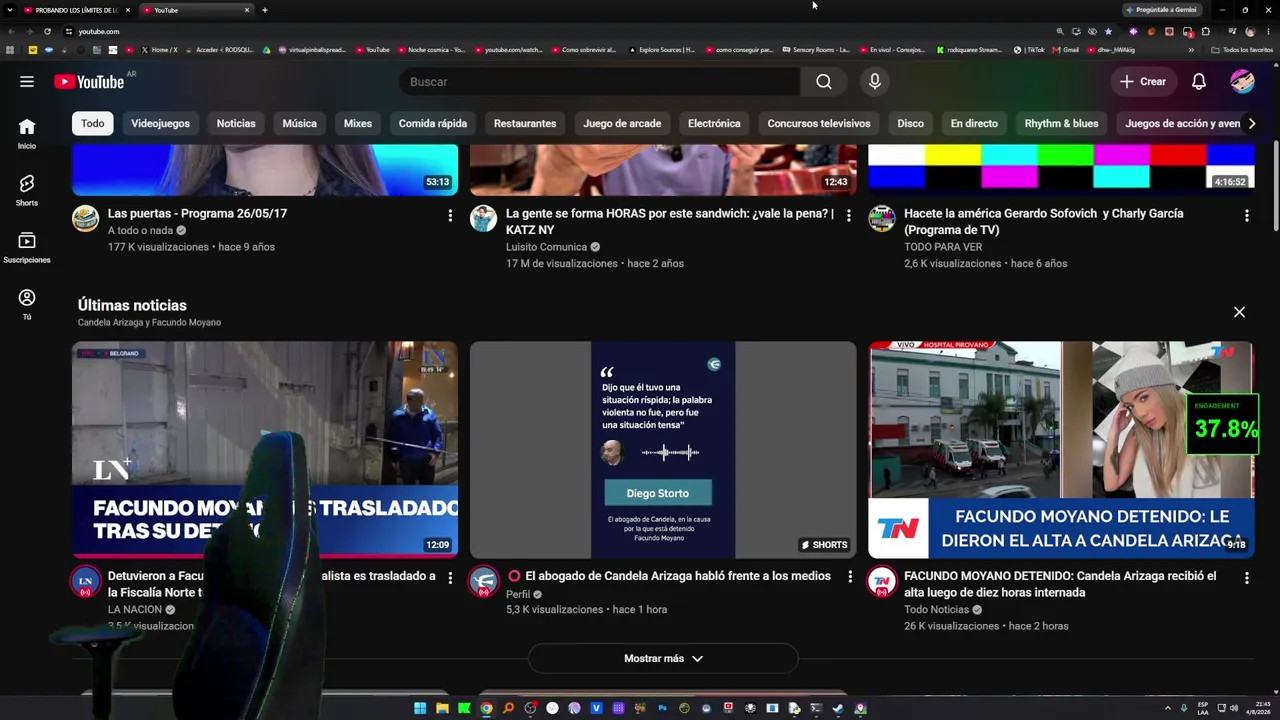
Task: Open the account avatar menu
Action: [1242, 82]
